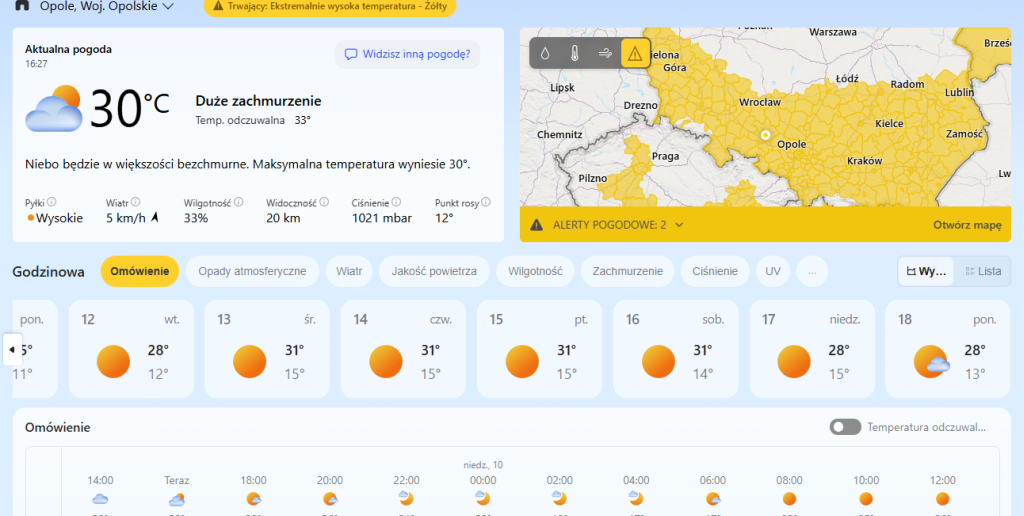The image size is (1024, 516).
Task: Click the large partly cloudy current weather icon
Action: [54, 108]
